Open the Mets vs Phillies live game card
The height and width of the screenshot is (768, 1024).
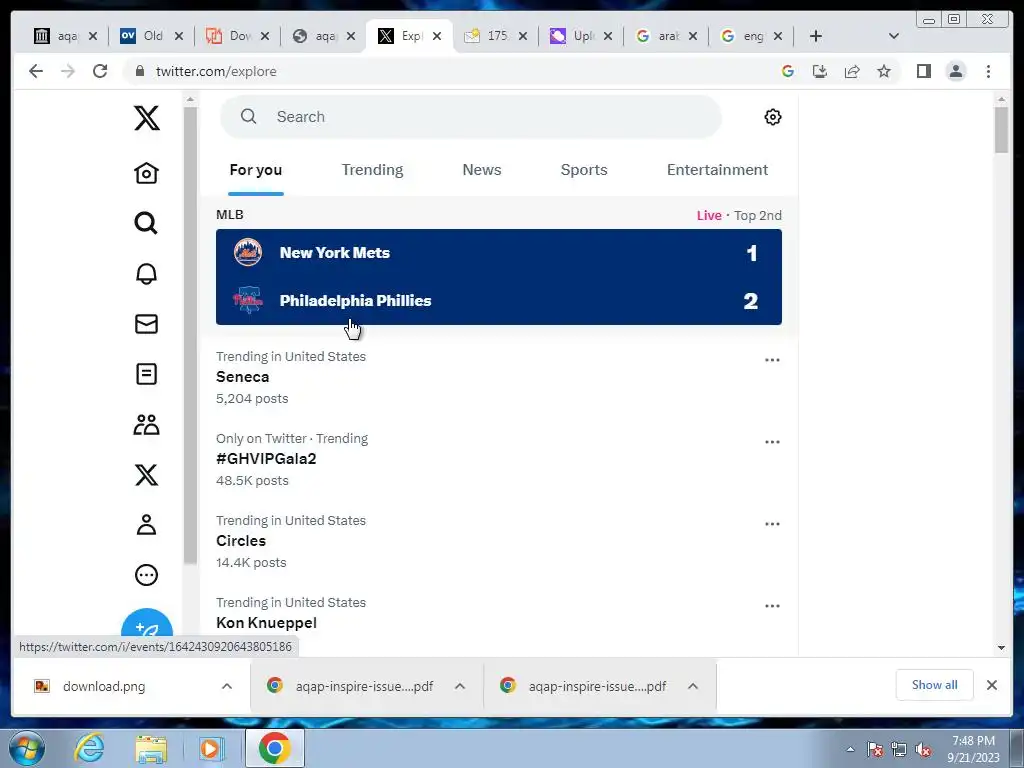(499, 277)
